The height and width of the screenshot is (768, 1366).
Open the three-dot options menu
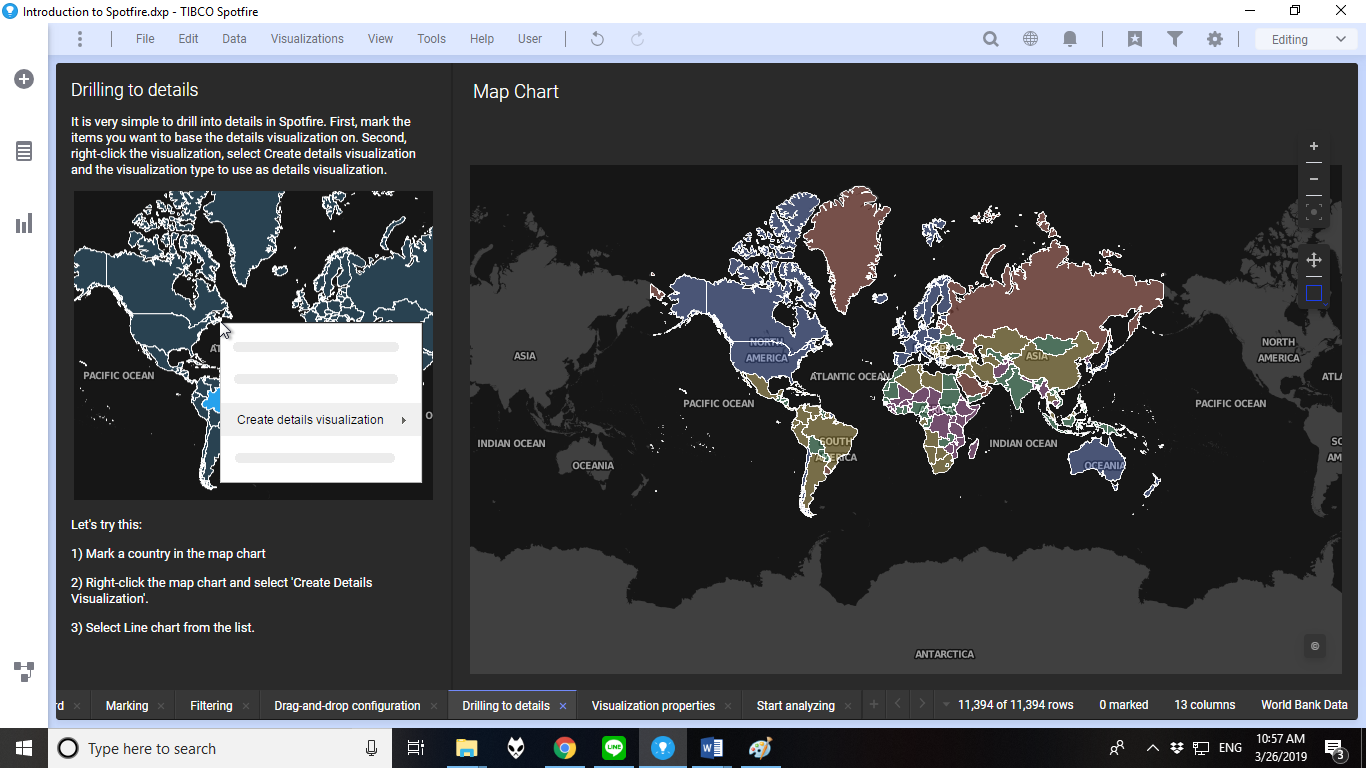80,39
